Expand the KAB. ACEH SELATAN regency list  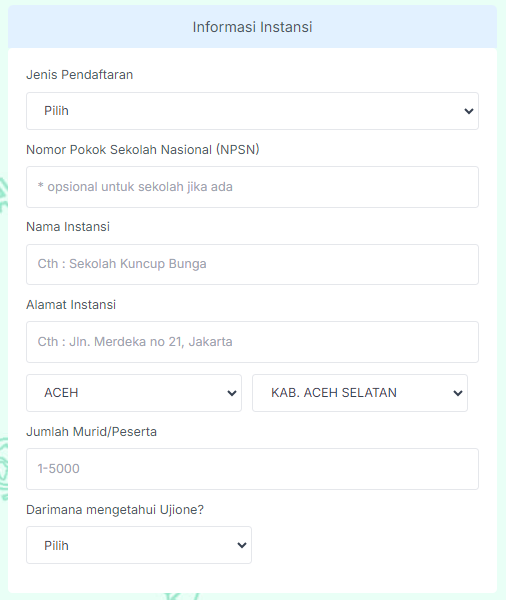(x=360, y=393)
